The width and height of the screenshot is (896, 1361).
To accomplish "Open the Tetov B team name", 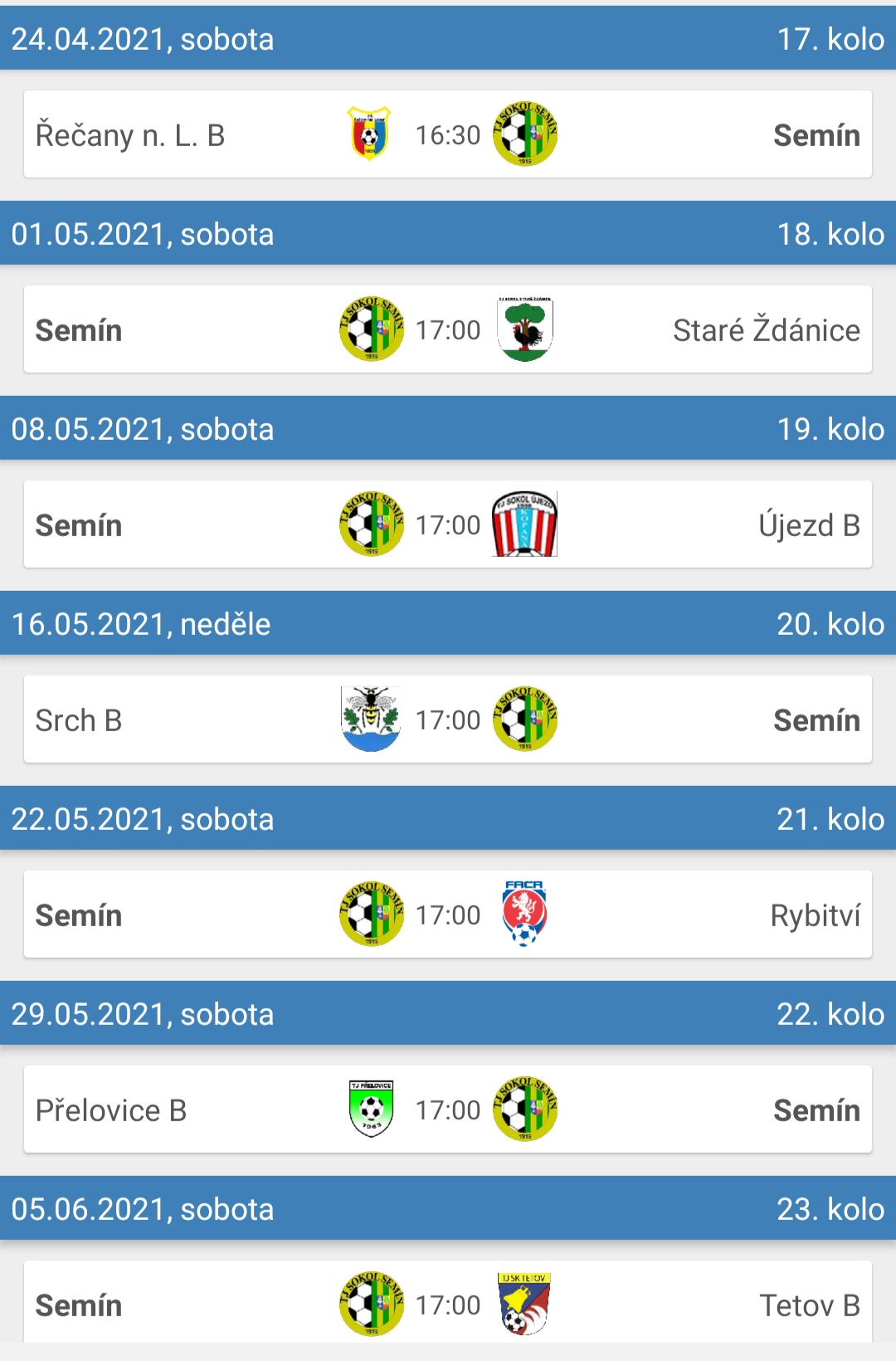I will coord(811,1305).
